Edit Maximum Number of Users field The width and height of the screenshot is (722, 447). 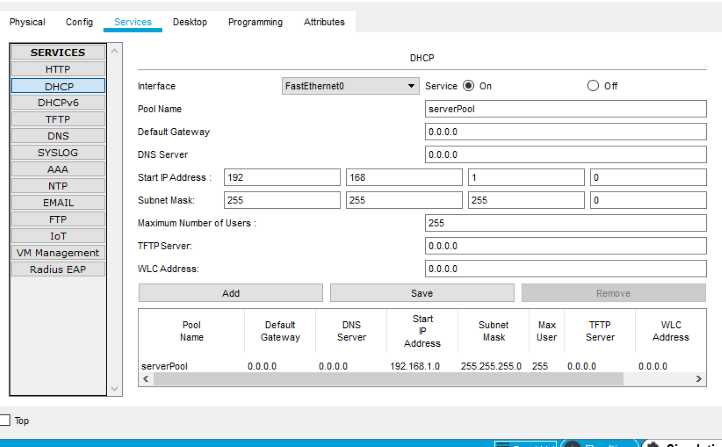565,223
